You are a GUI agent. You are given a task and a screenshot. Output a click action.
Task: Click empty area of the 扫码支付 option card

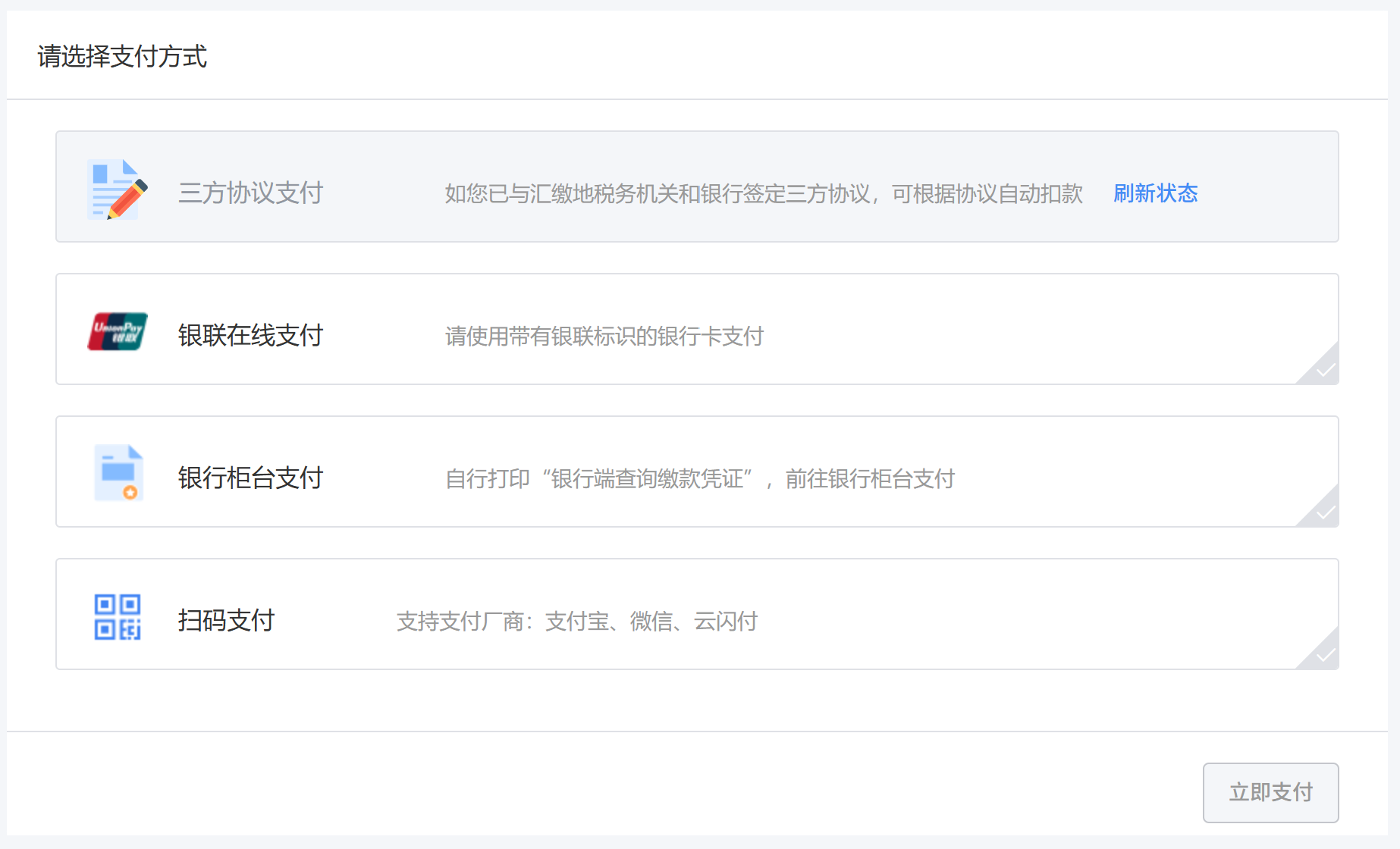point(1024,614)
